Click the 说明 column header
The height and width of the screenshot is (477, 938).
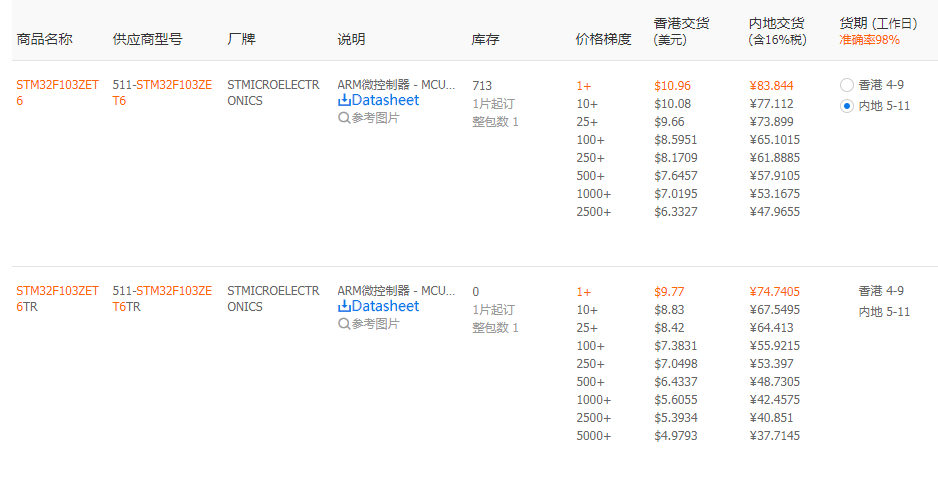click(351, 40)
